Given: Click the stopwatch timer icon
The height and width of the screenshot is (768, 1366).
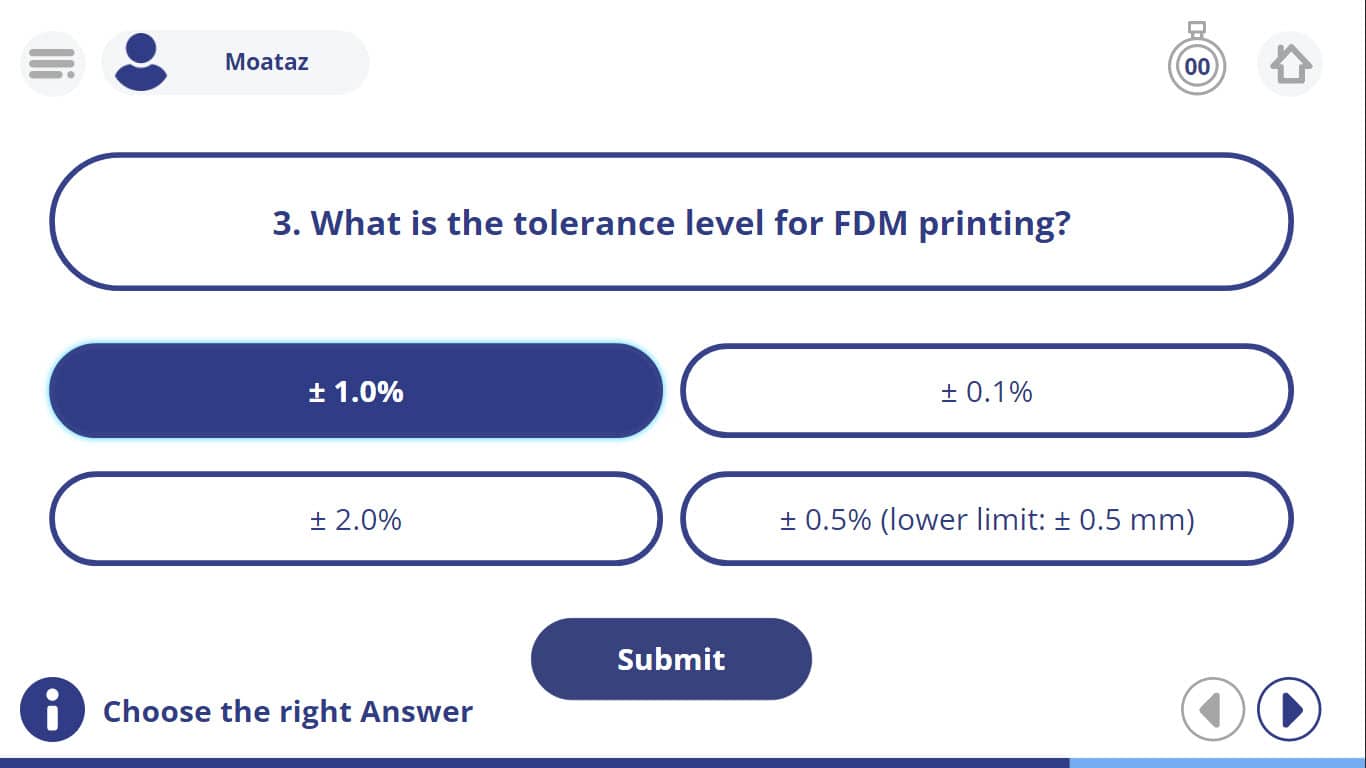Looking at the screenshot, I should pyautogui.click(x=1197, y=59).
